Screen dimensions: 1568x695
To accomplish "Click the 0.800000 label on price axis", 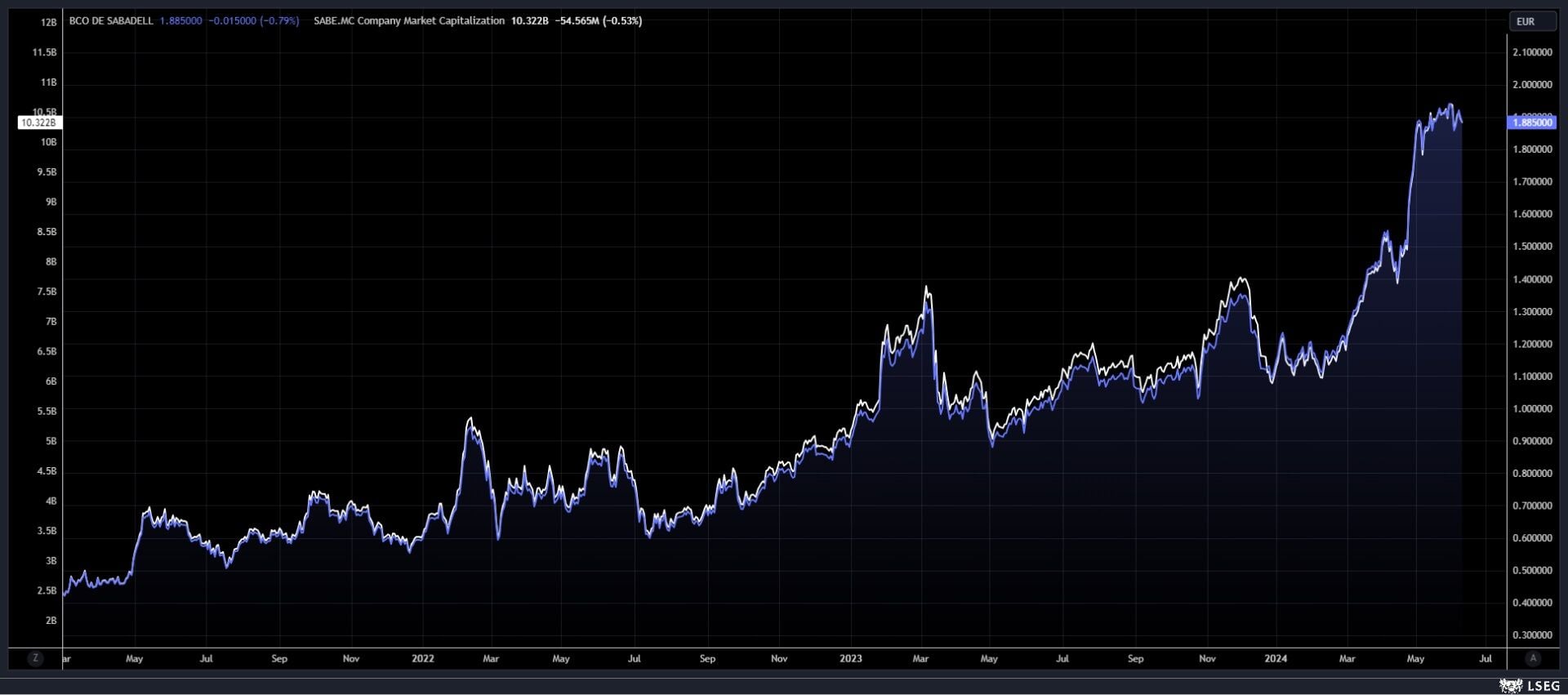I will tap(1532, 474).
